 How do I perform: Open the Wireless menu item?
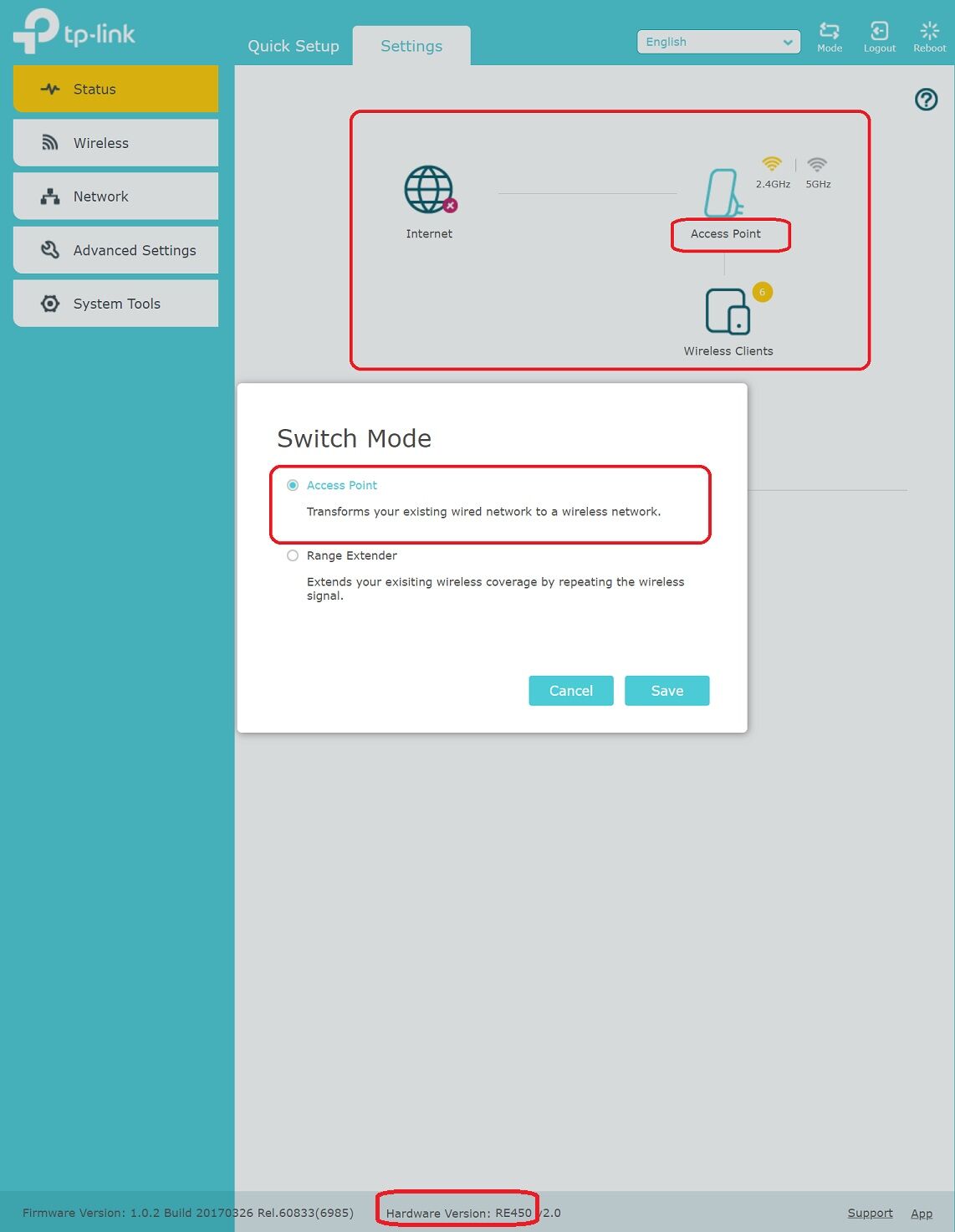115,143
